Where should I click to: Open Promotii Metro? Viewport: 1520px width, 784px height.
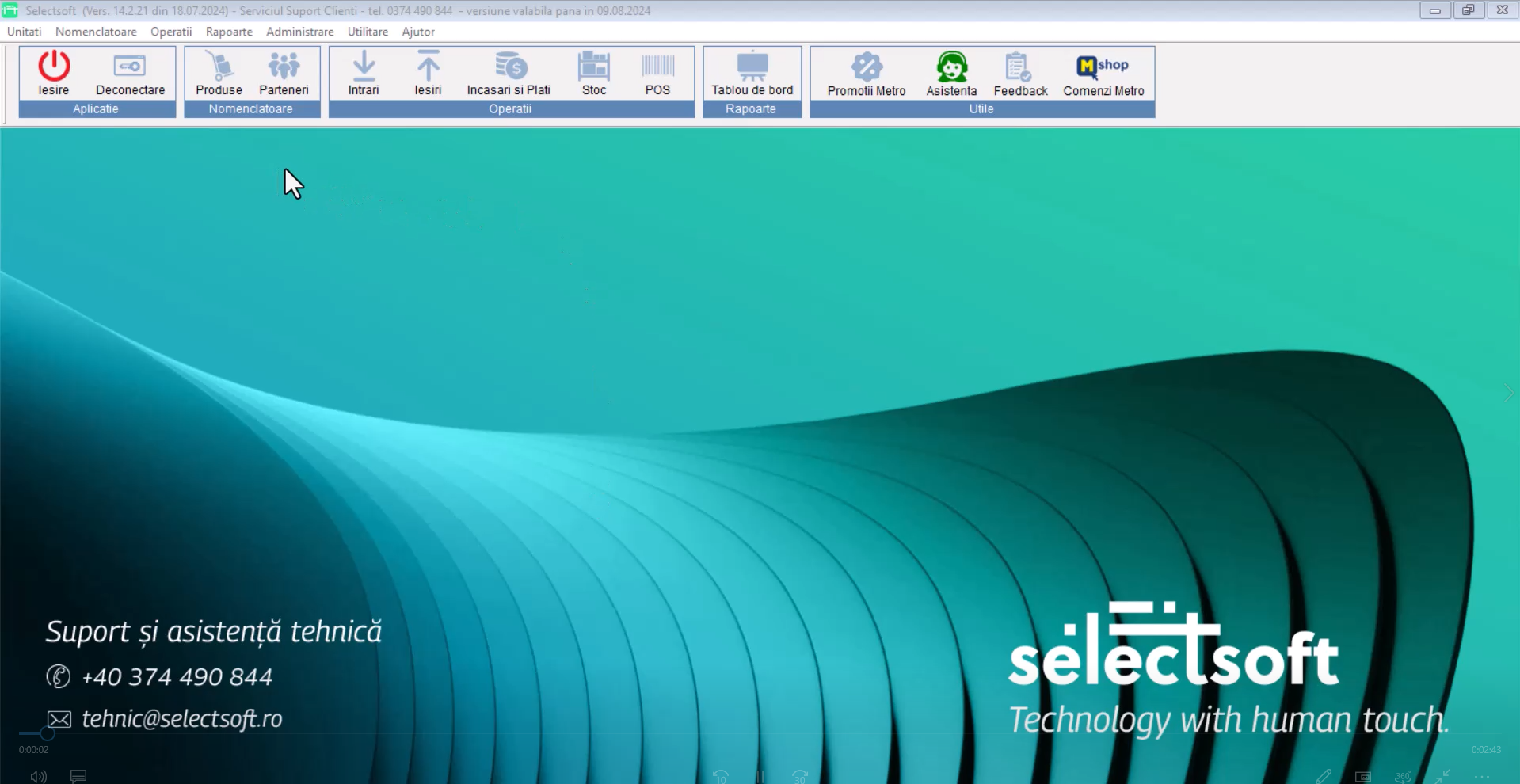[867, 73]
